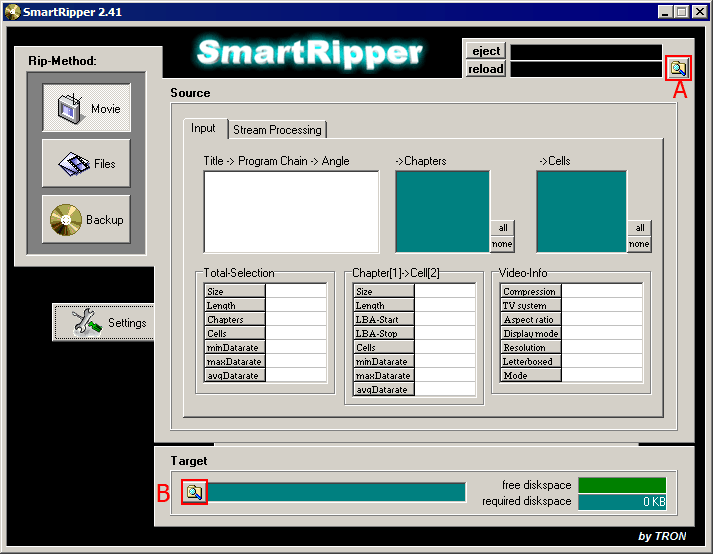Viewport: 713px width, 554px height.
Task: Click Mode in Video-Info
Action: coord(572,376)
